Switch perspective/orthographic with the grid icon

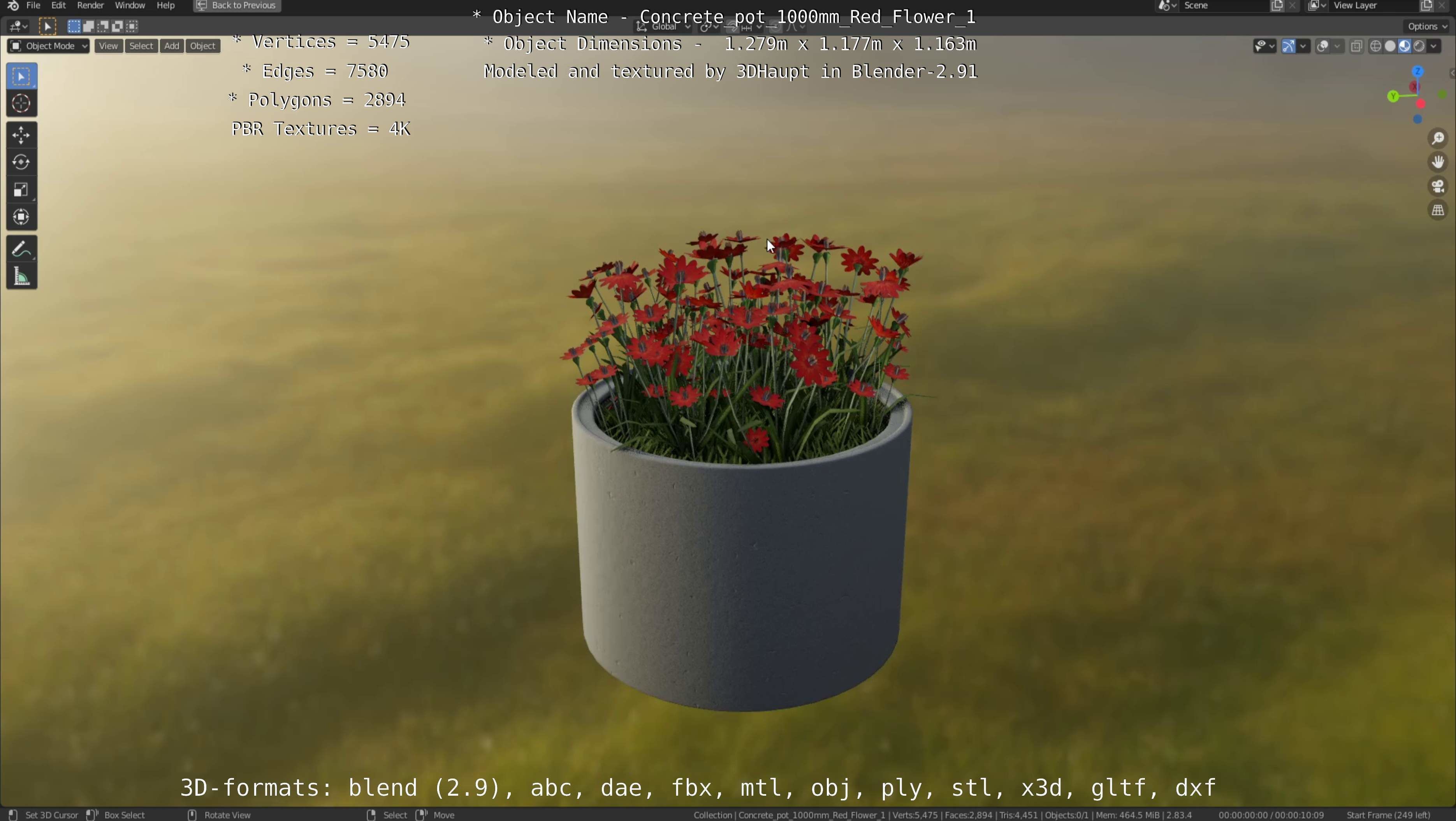click(x=1438, y=210)
